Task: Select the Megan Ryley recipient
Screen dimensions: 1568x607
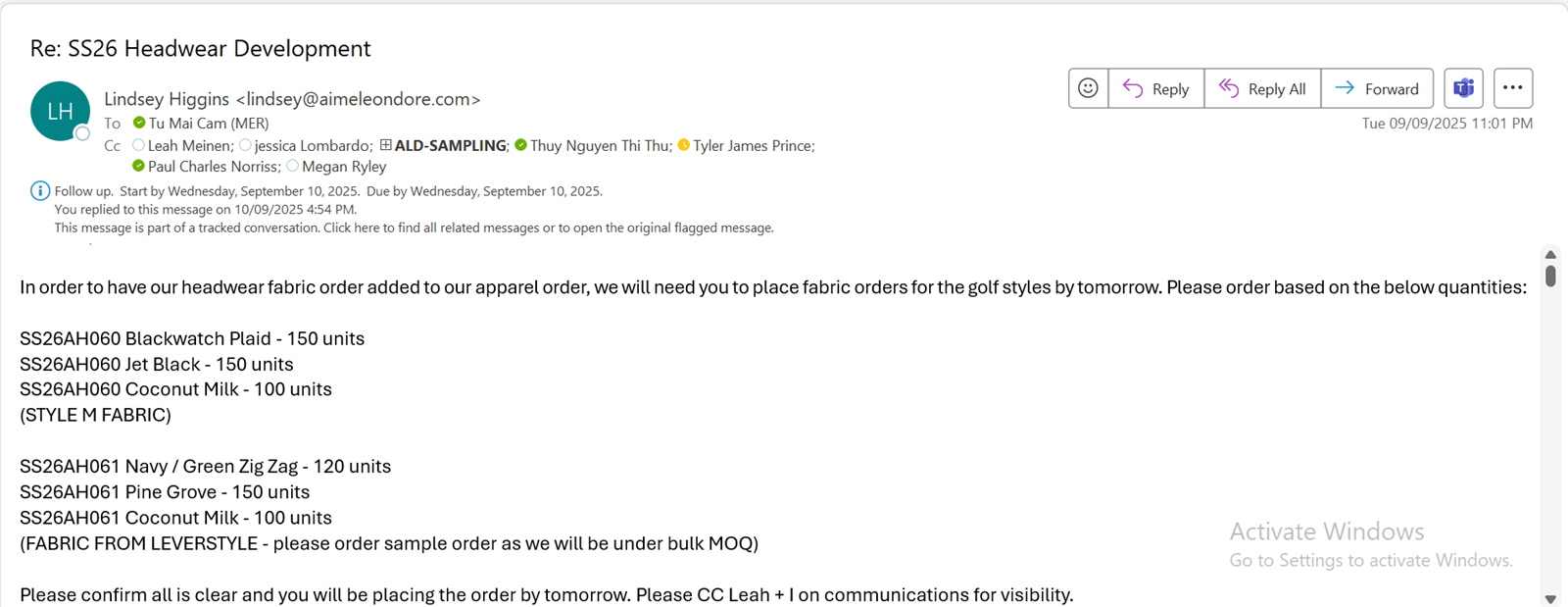Action: pos(344,167)
